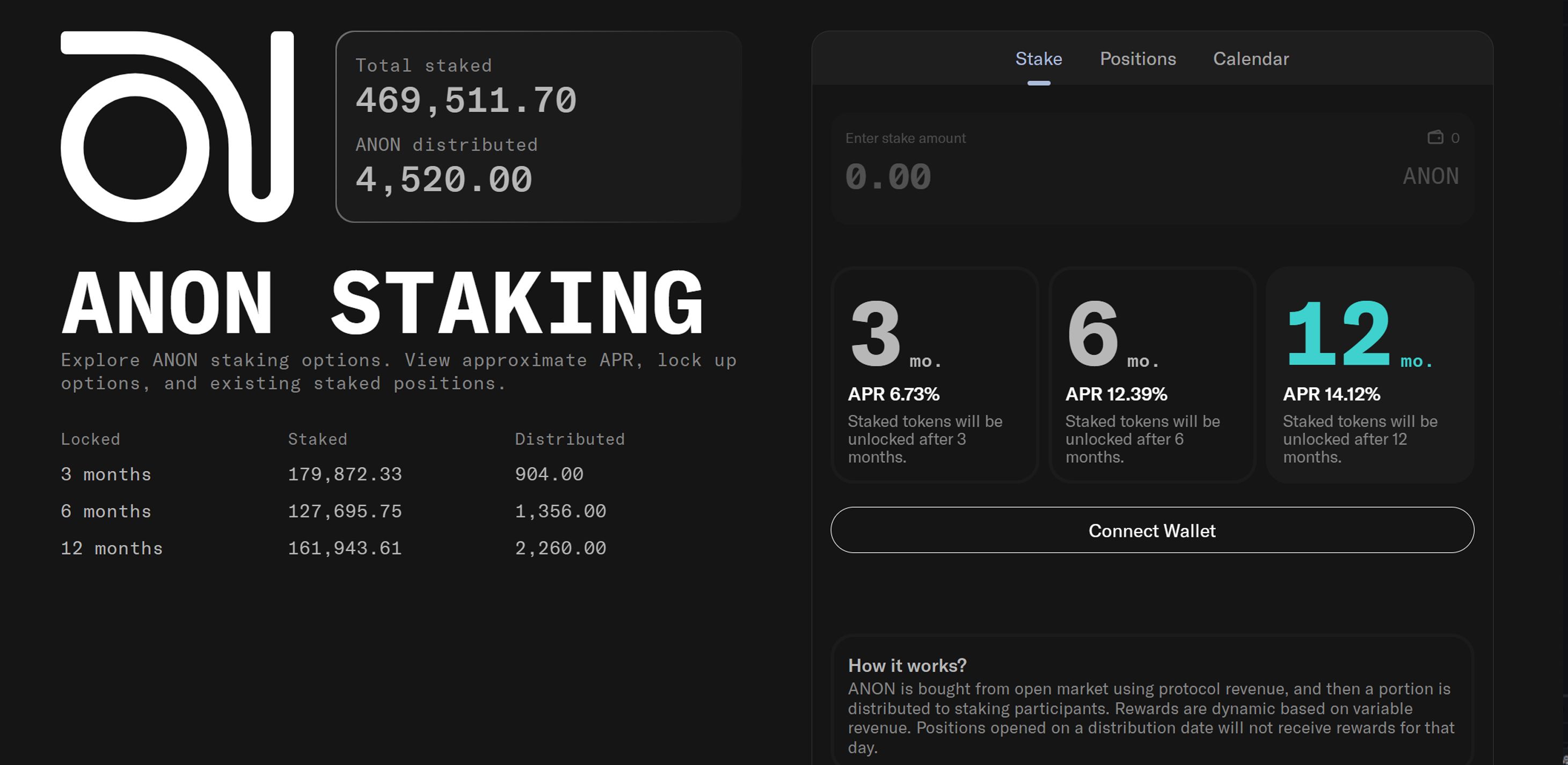Click the ANON distributed value 4,520.00

tap(444, 179)
